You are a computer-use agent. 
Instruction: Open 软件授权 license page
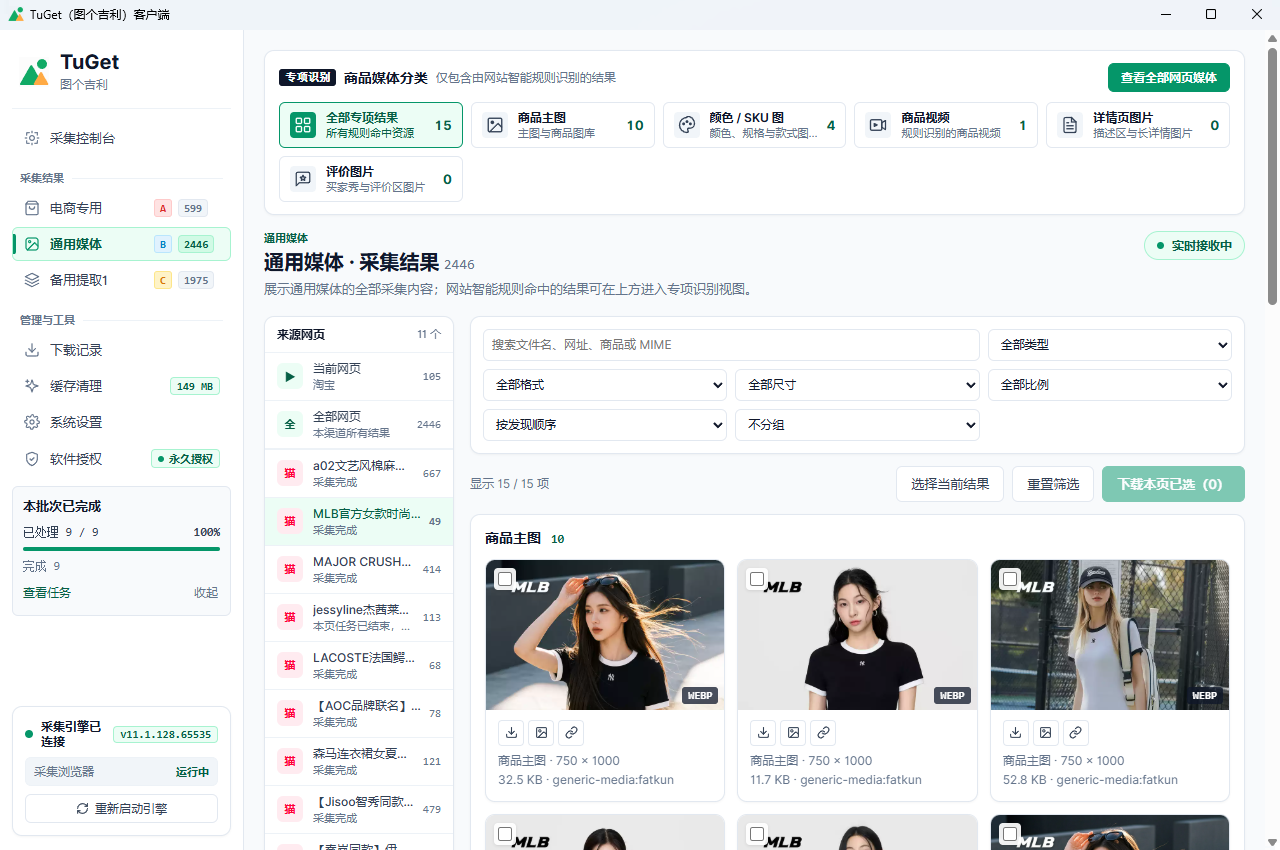pyautogui.click(x=121, y=459)
